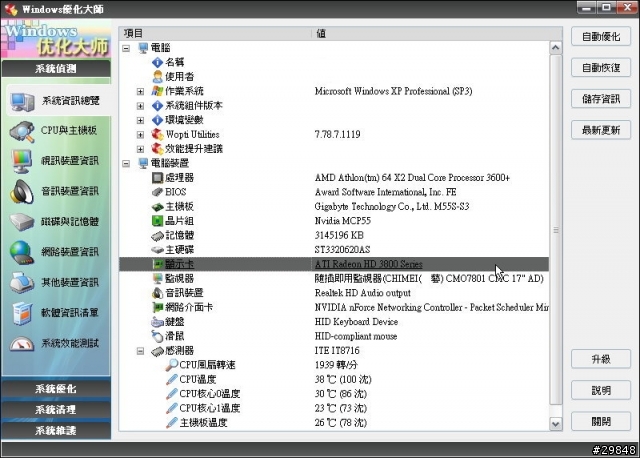
Task: Select the 主機板溫度 row
Action: click(x=334, y=422)
